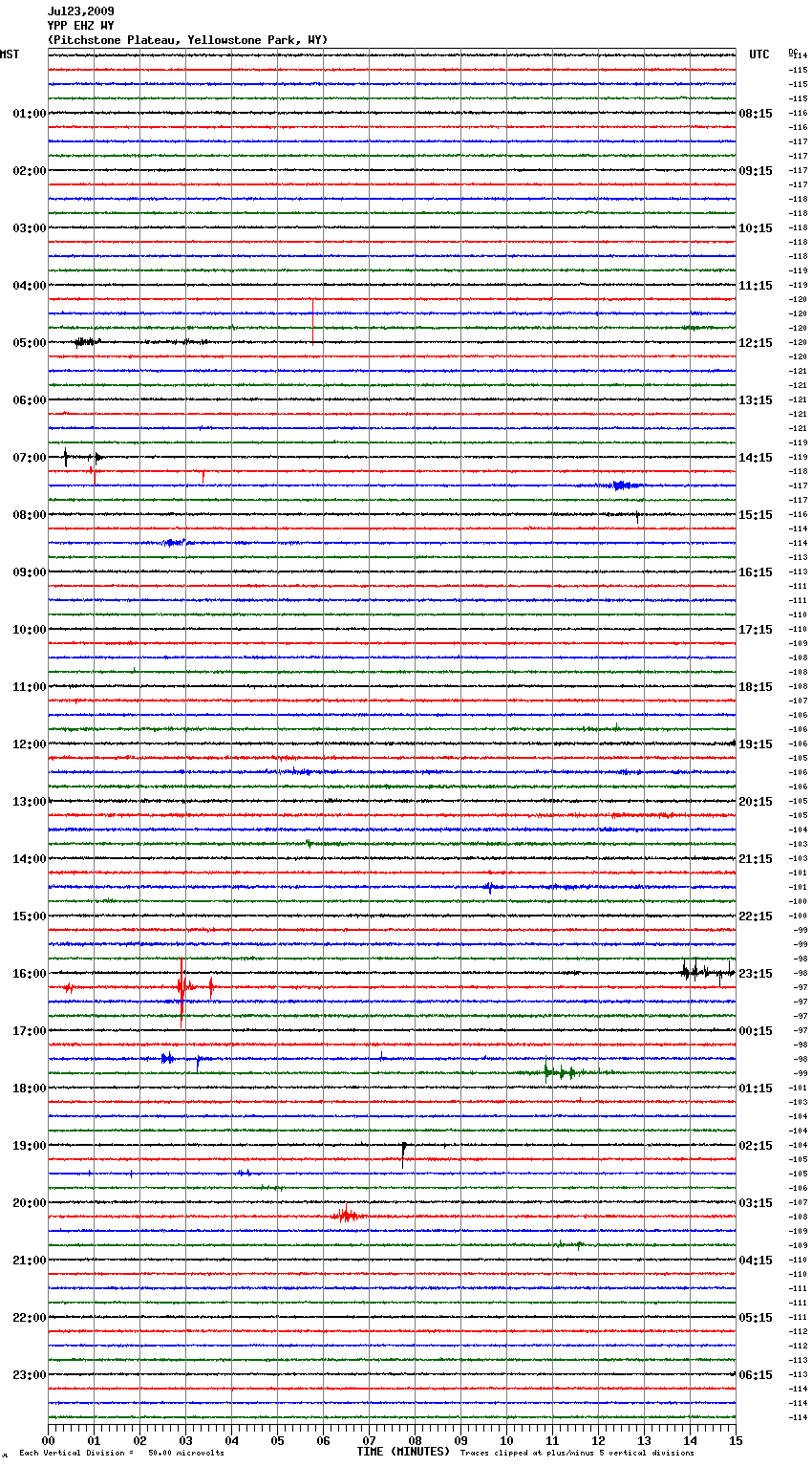Click the MST time label "20:00"
This screenshot has width=812, height=1466.
(x=30, y=1203)
